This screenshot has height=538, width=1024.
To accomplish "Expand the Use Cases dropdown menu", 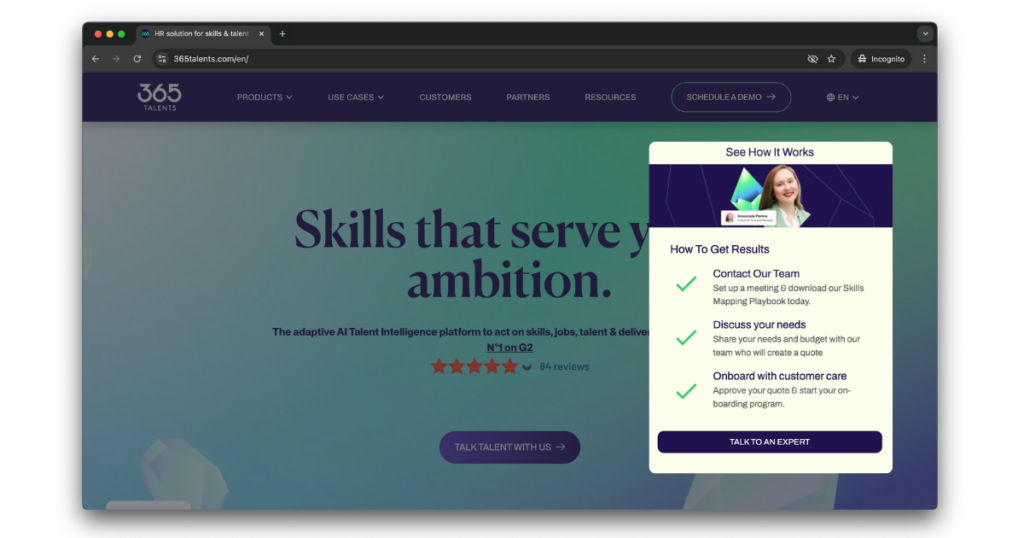I will pyautogui.click(x=356, y=97).
